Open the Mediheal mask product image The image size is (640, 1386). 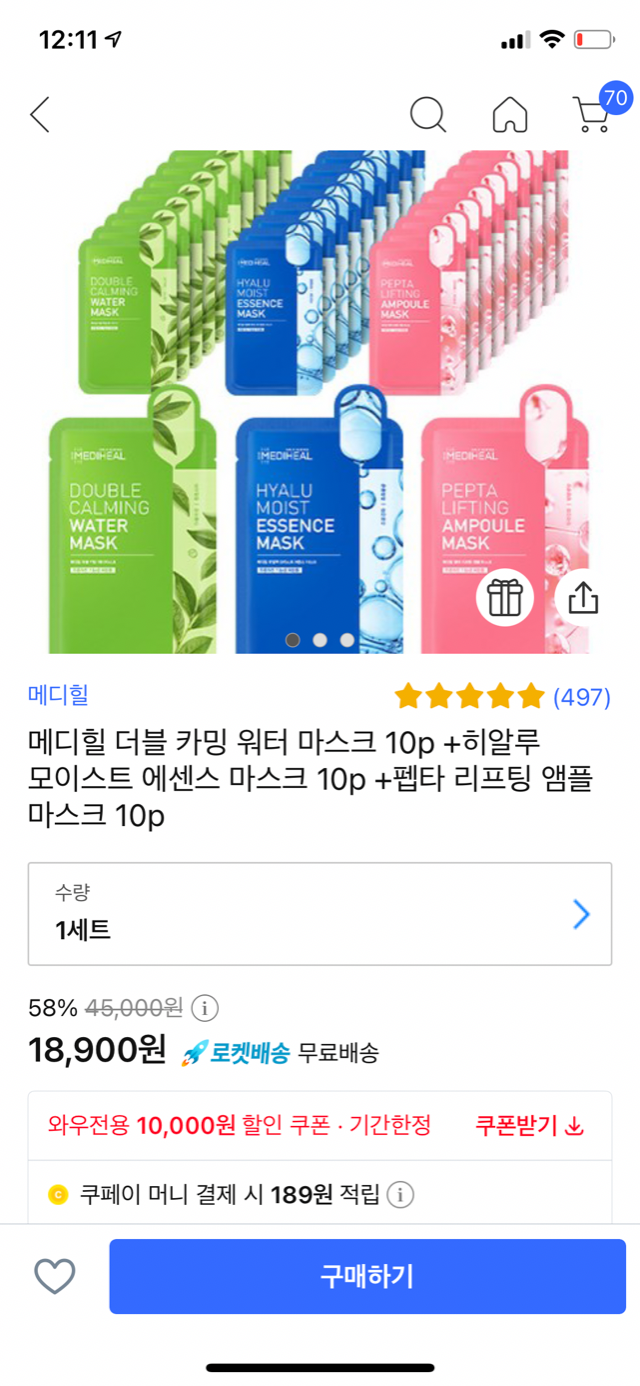click(x=320, y=402)
